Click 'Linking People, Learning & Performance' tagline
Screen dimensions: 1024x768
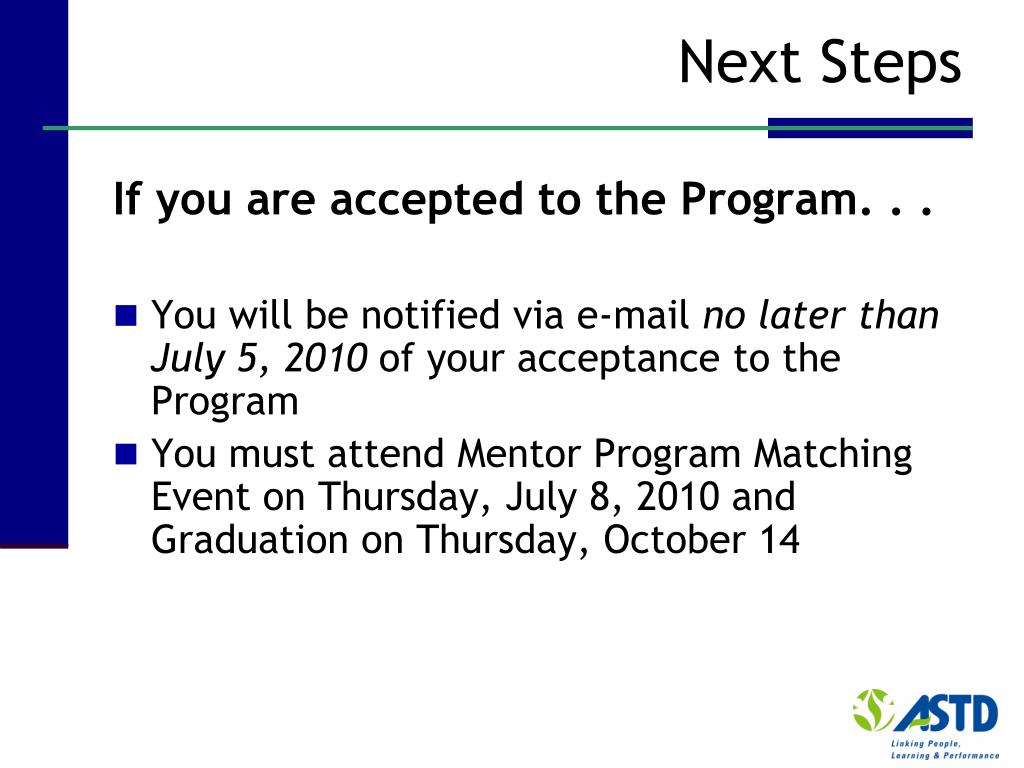(x=945, y=750)
